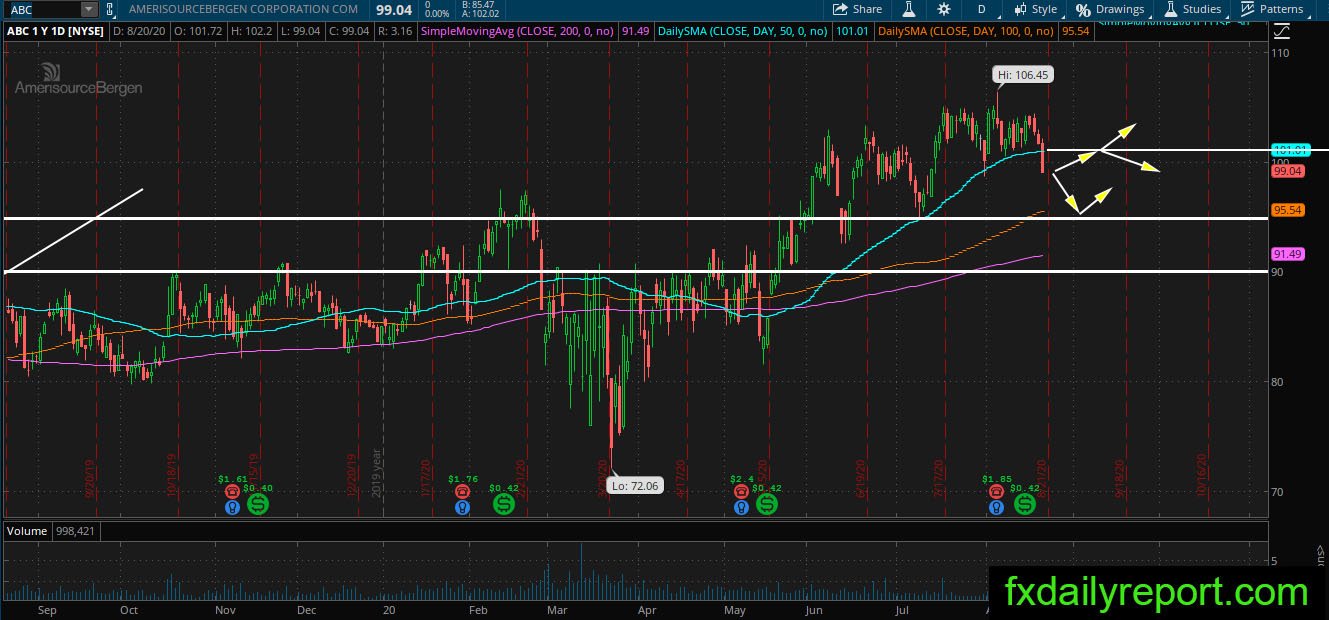Click the red earnings phone icon near $2.4
Image resolution: width=1329 pixels, height=620 pixels.
pyautogui.click(x=740, y=491)
